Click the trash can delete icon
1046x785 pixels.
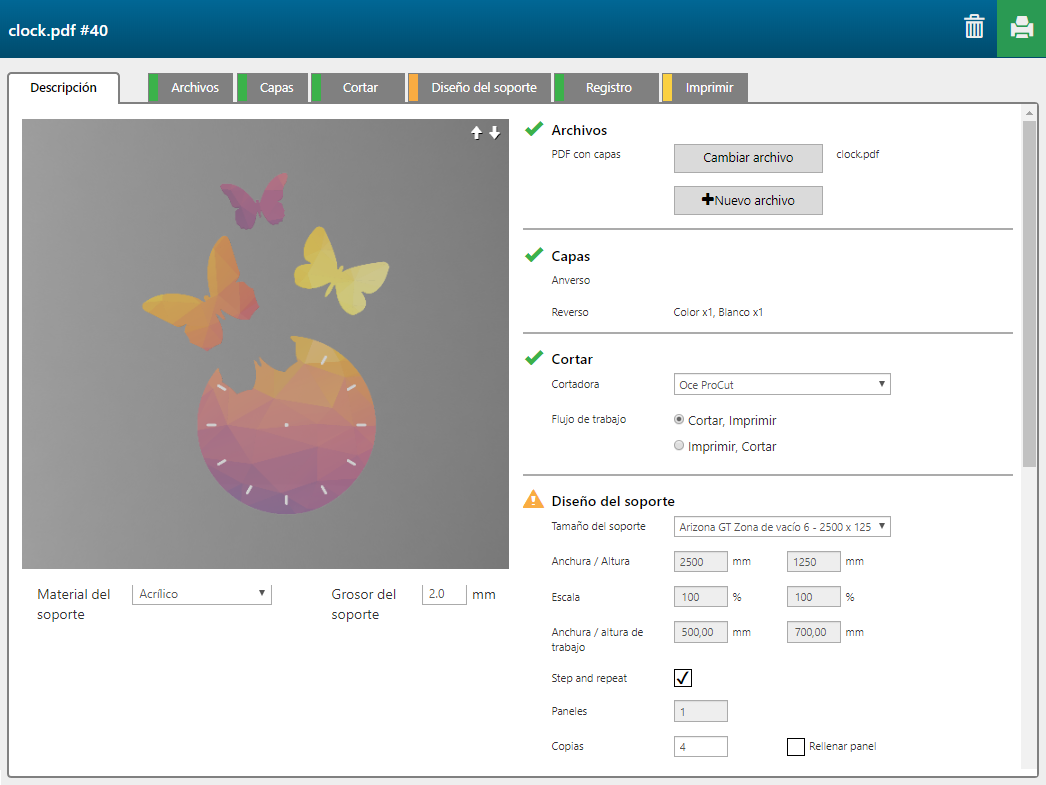973,27
